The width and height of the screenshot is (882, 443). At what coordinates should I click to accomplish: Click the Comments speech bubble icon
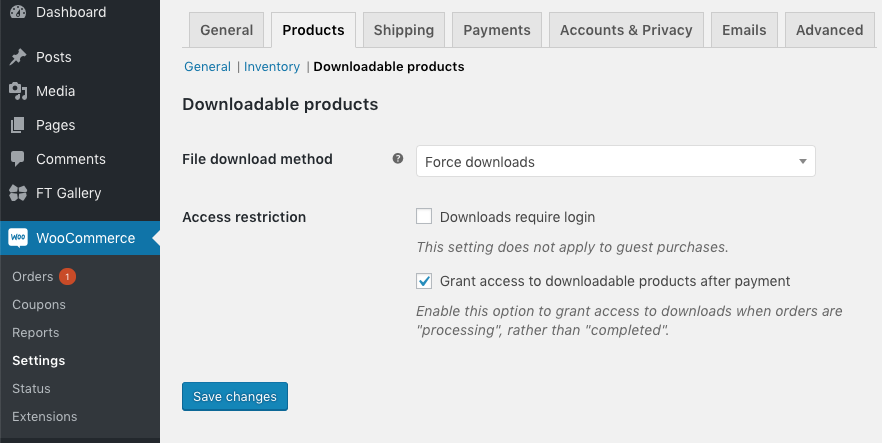(x=18, y=159)
